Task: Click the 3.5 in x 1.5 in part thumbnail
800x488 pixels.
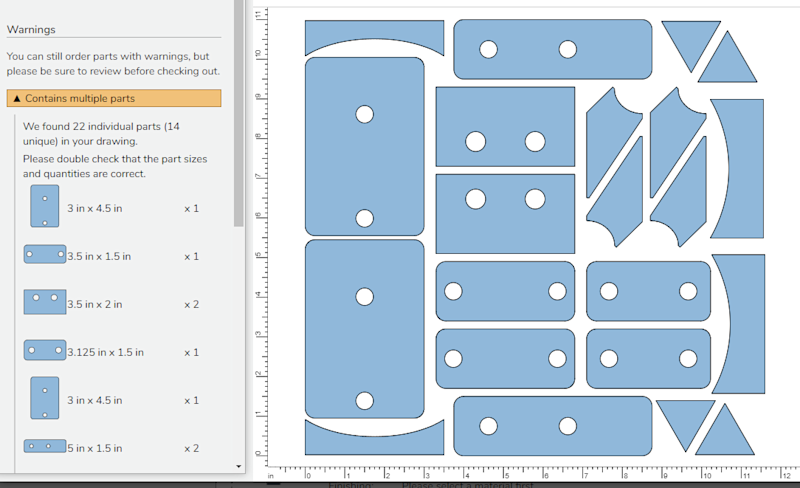Action: (x=45, y=254)
